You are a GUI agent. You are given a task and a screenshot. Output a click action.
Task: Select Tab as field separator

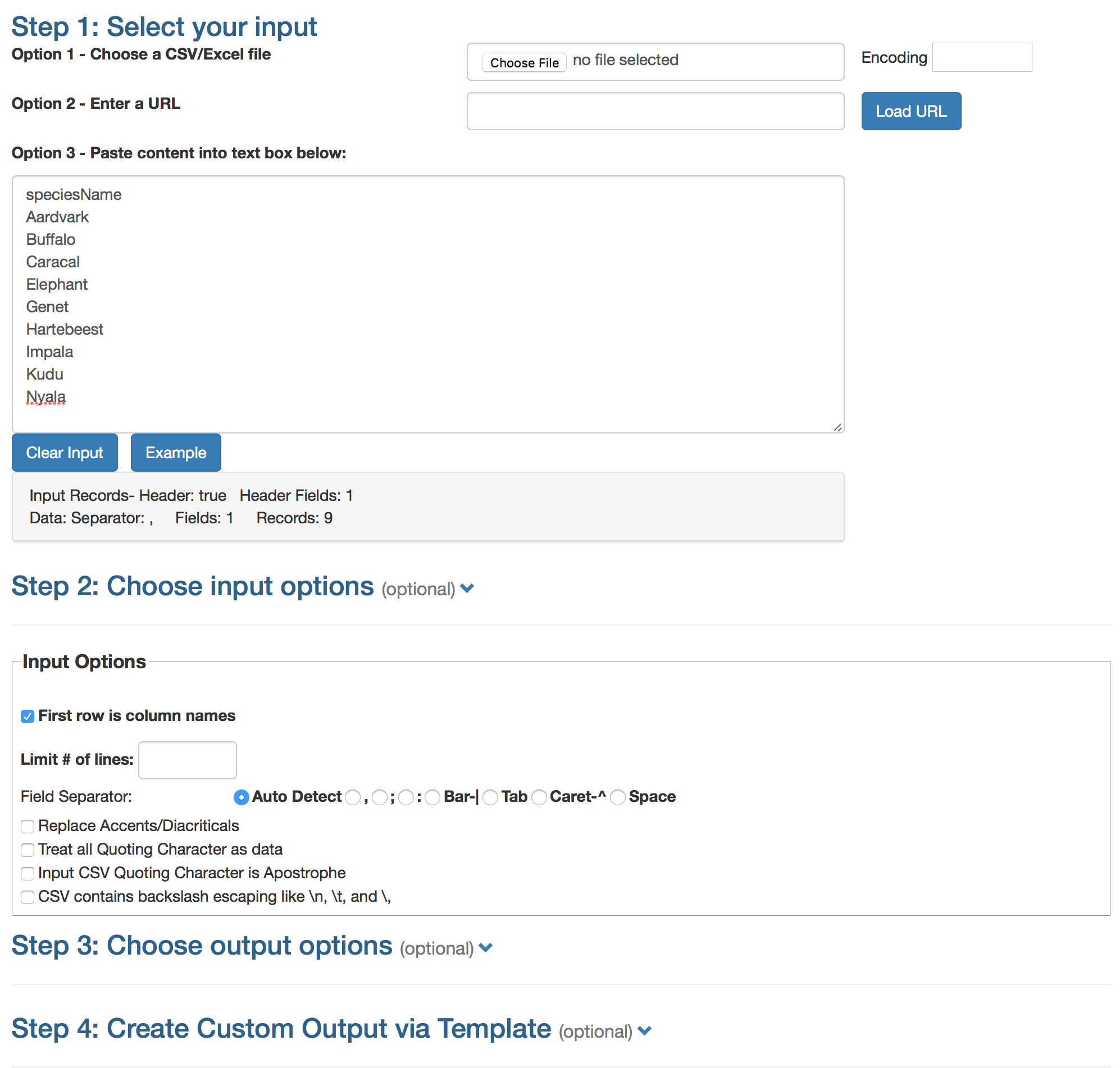(x=490, y=797)
